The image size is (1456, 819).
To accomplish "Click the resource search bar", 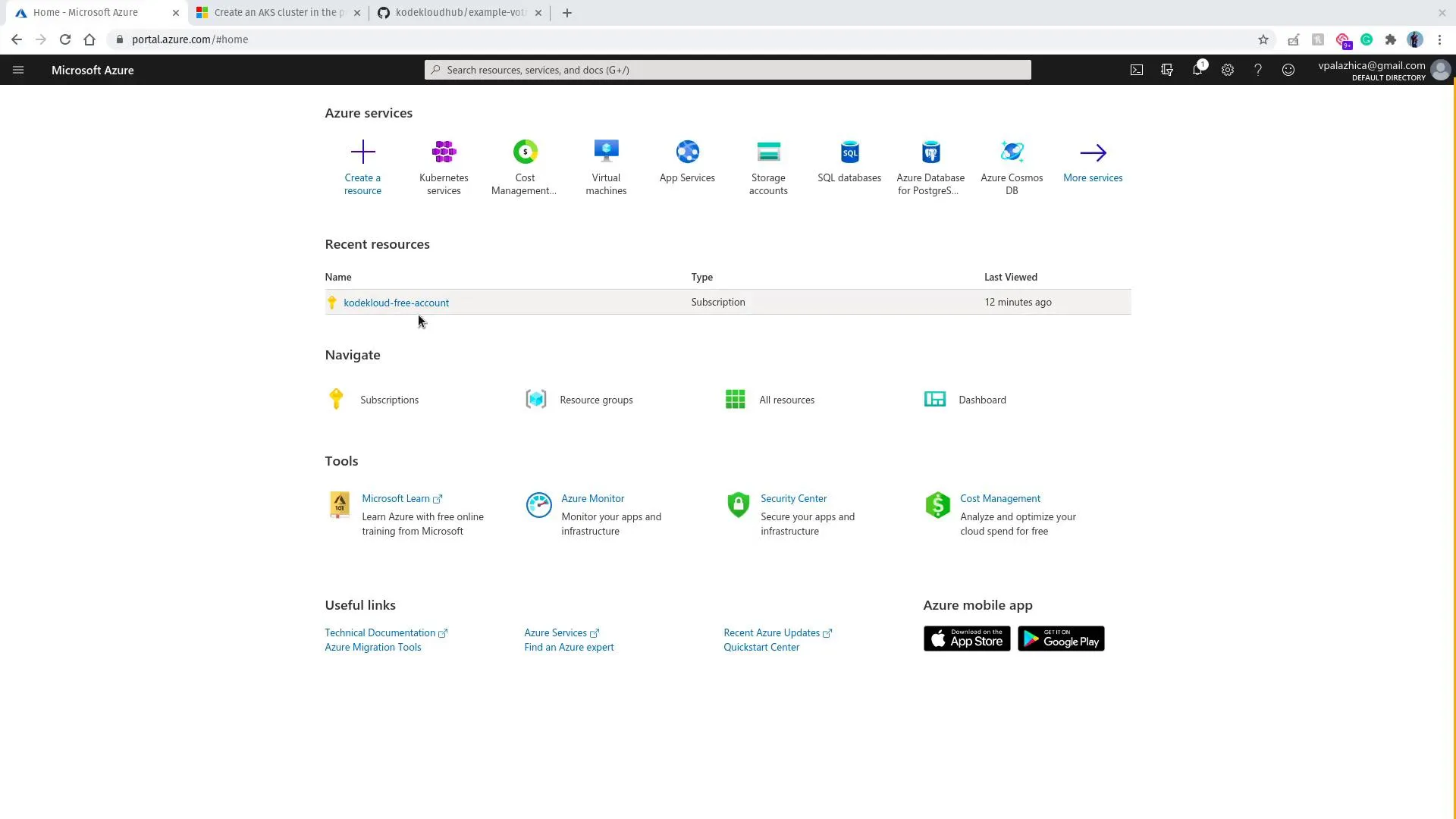I will click(x=726, y=70).
